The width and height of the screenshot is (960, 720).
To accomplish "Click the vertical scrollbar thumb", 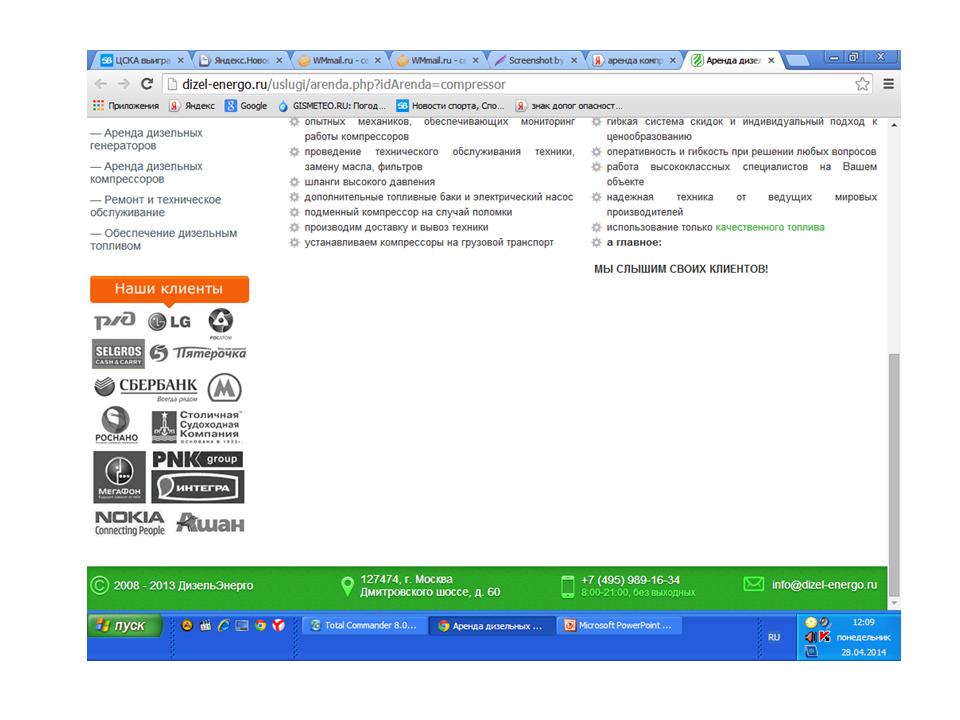I will tap(894, 474).
